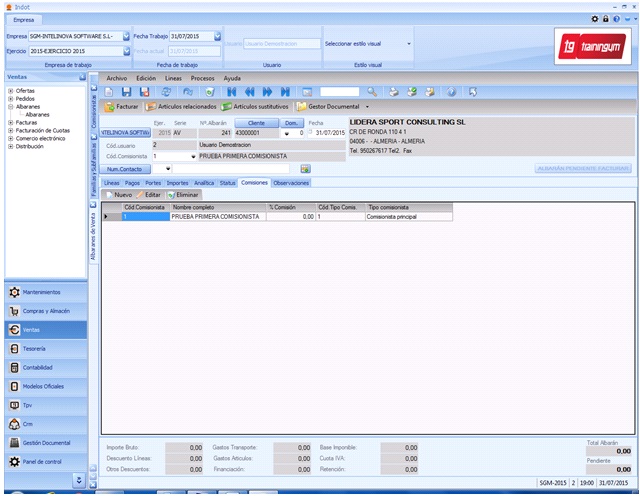This screenshot has width=640, height=496.
Task: Click the Facturar toolbar button
Action: 121,105
